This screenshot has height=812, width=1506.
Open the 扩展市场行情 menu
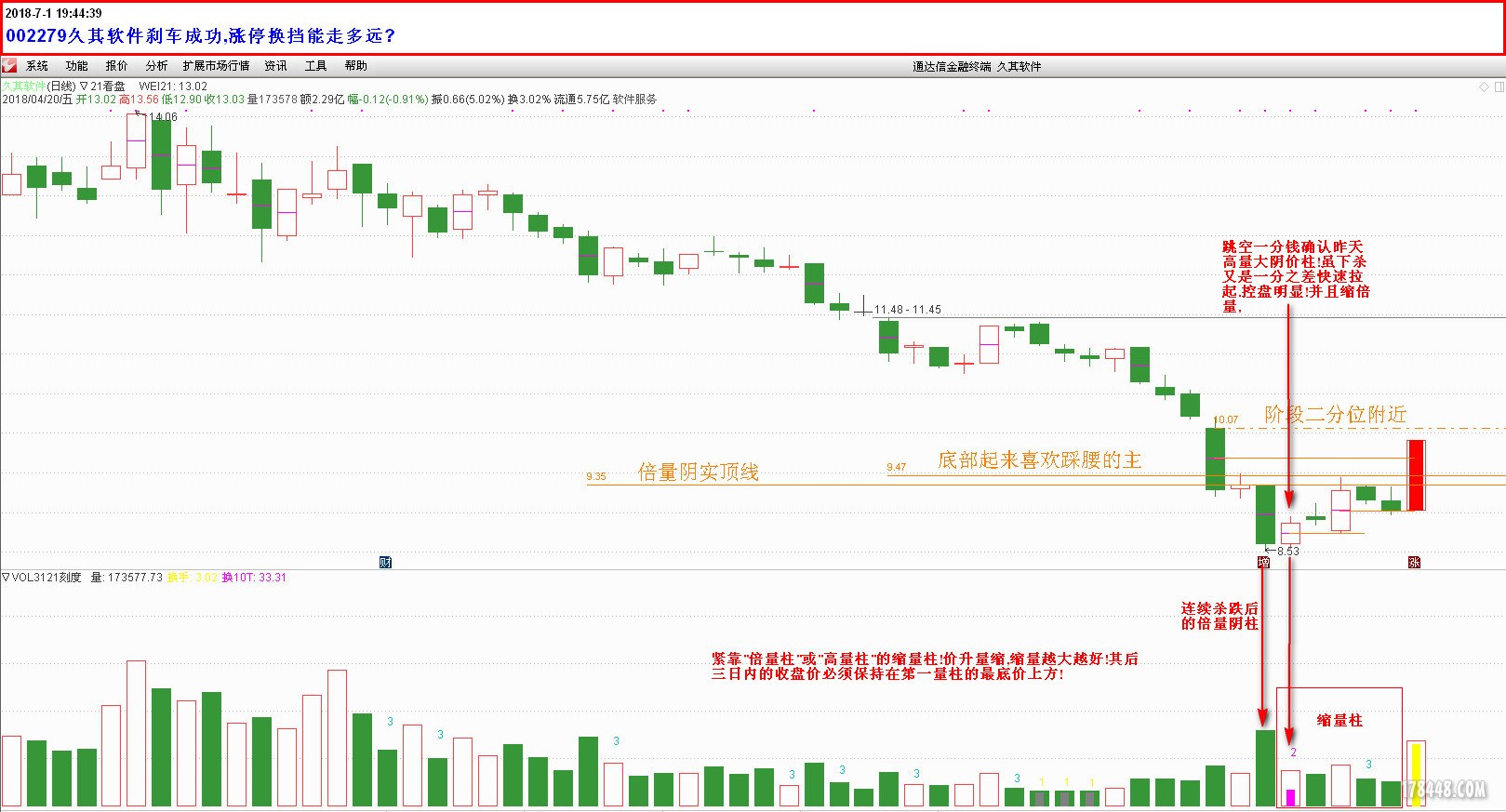216,66
